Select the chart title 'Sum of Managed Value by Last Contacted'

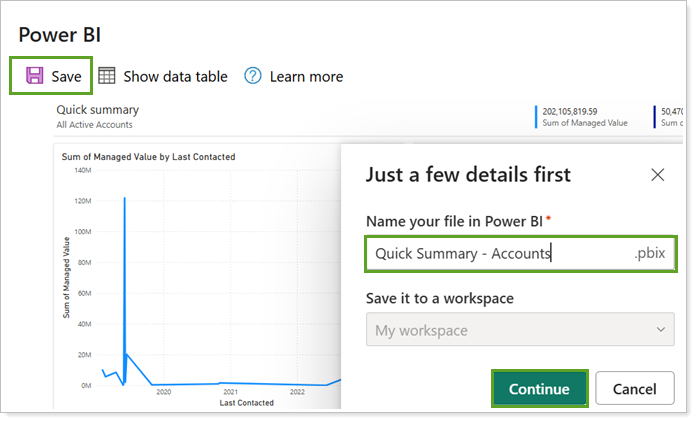tap(148, 157)
